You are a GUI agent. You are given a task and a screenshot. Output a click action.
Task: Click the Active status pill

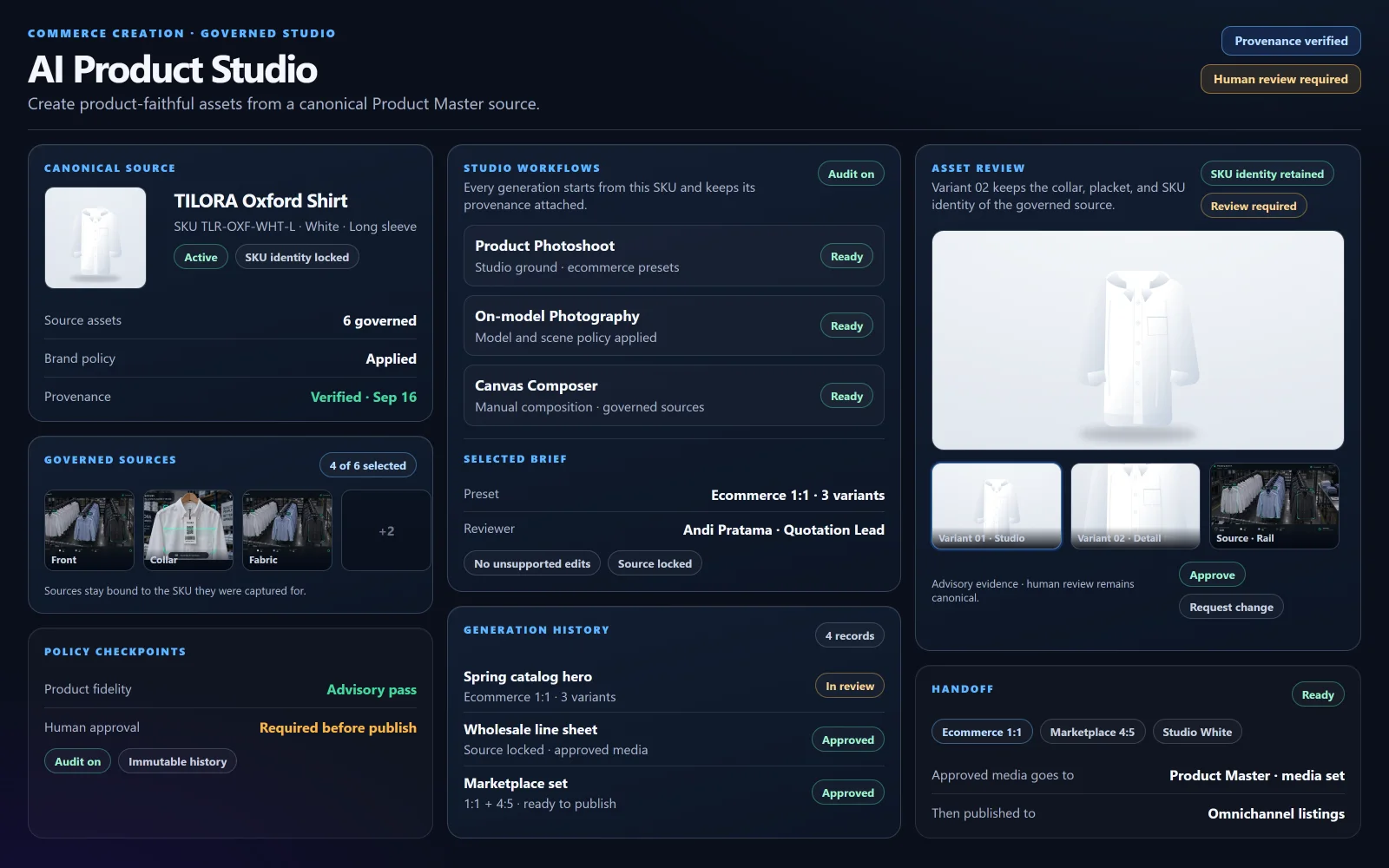[x=201, y=257]
